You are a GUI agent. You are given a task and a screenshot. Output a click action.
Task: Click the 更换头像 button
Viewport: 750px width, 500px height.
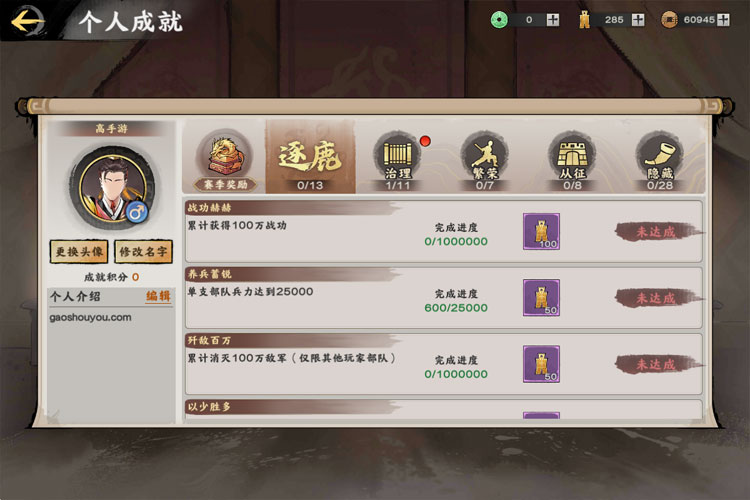[79, 252]
